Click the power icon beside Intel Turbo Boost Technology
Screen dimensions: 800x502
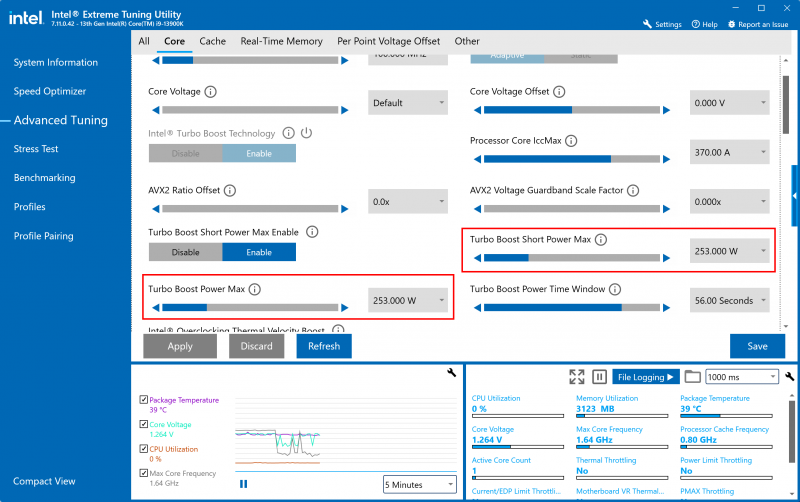tap(307, 133)
